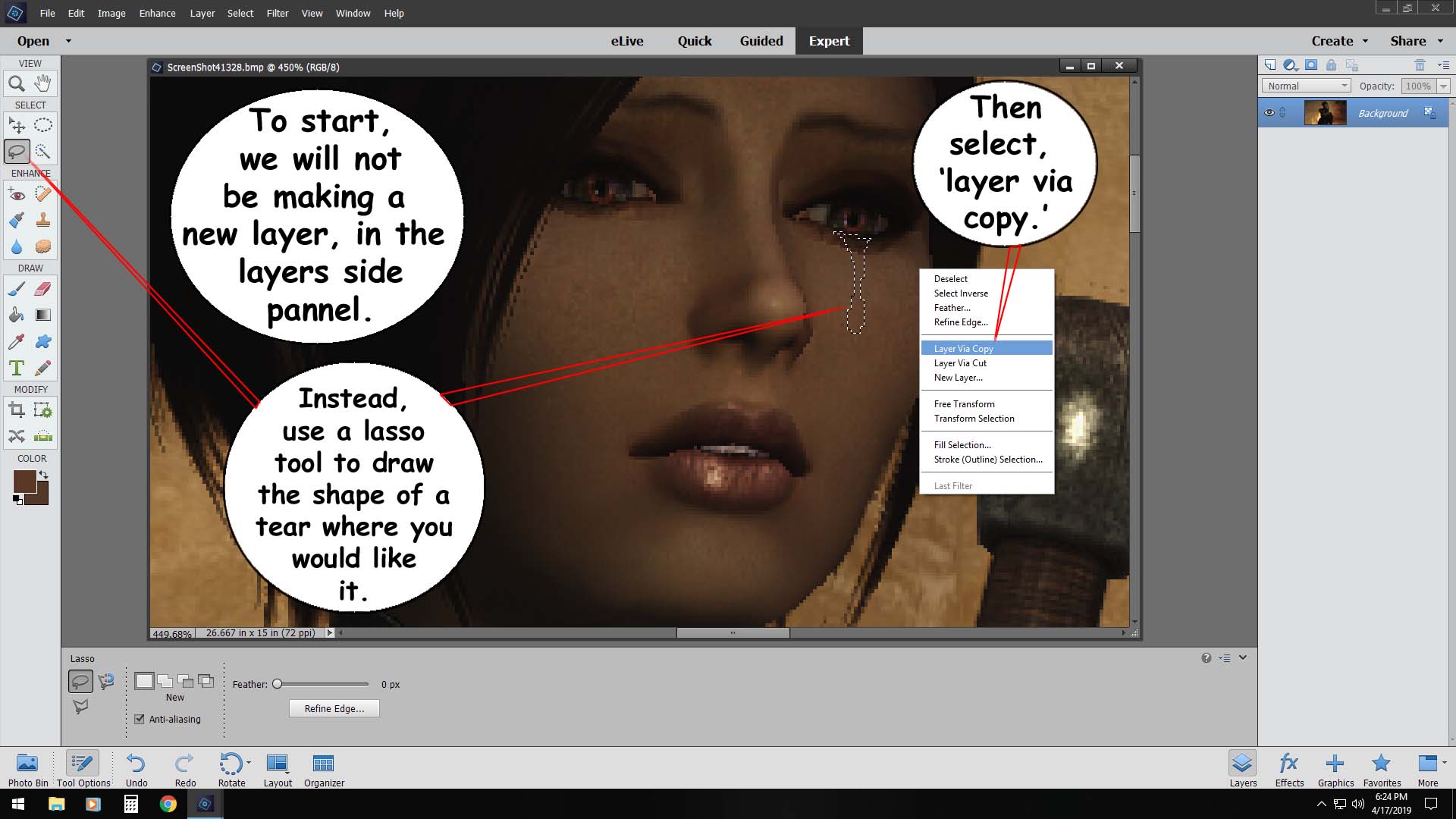Select the Custom Shape tool
Image resolution: width=1456 pixels, height=819 pixels.
[43, 342]
